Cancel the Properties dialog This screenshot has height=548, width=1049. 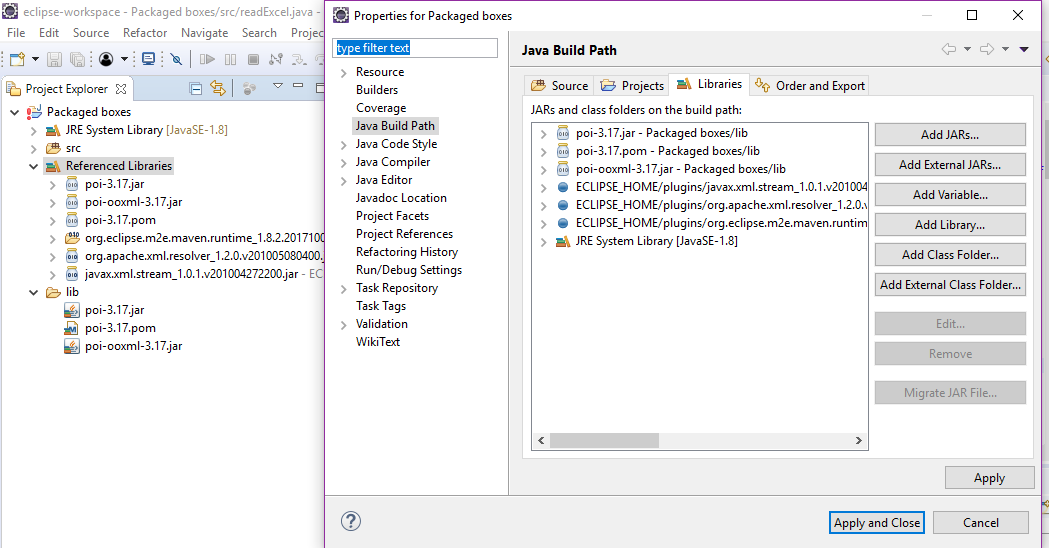[981, 523]
